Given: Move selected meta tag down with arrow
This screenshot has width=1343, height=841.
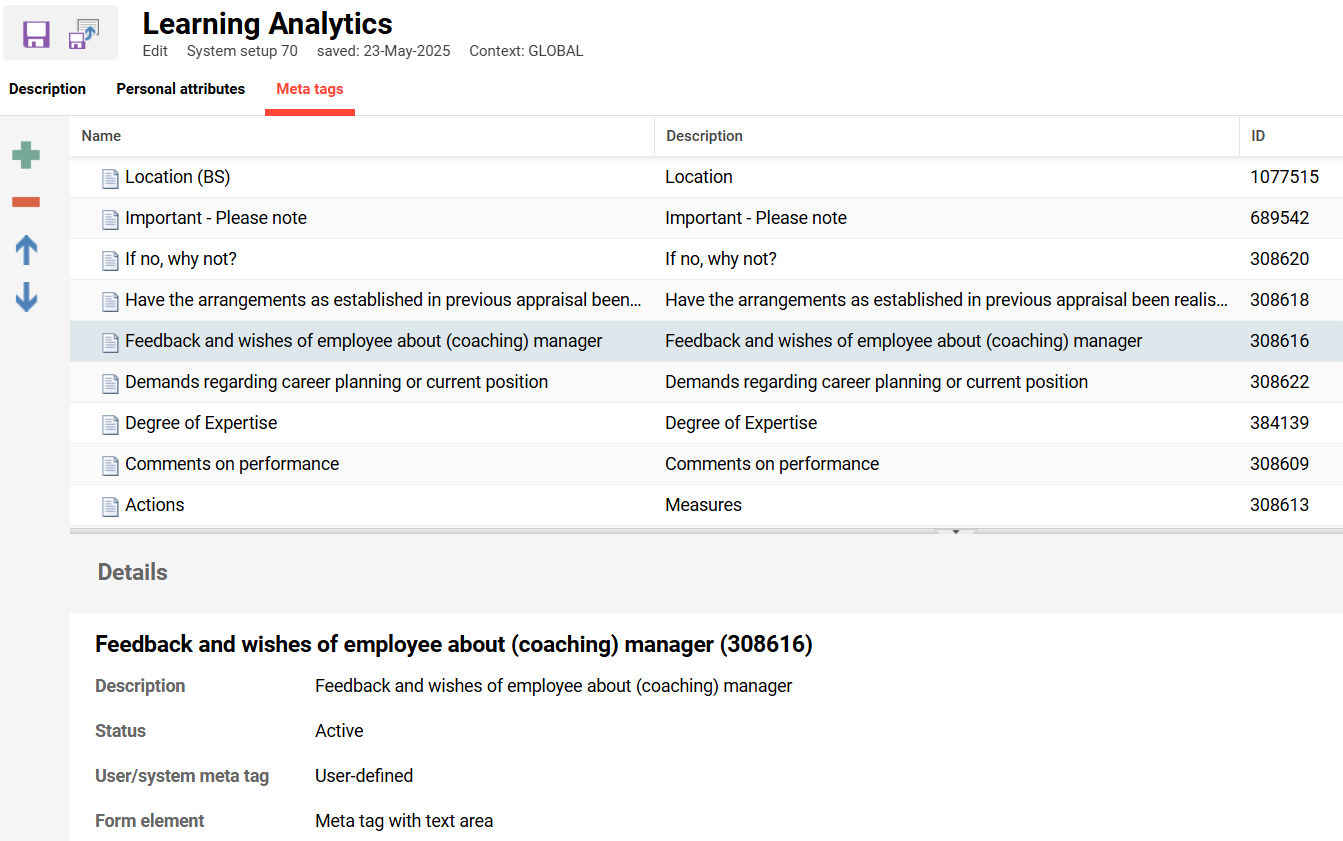Looking at the screenshot, I should [x=26, y=297].
